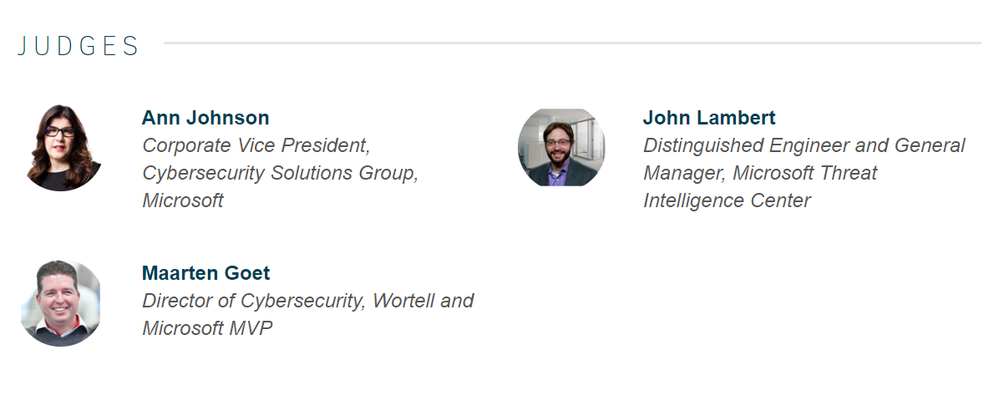999x411 pixels.
Task: Click 'Director of Cybersecurity, Wortell and' line
Action: (x=308, y=301)
